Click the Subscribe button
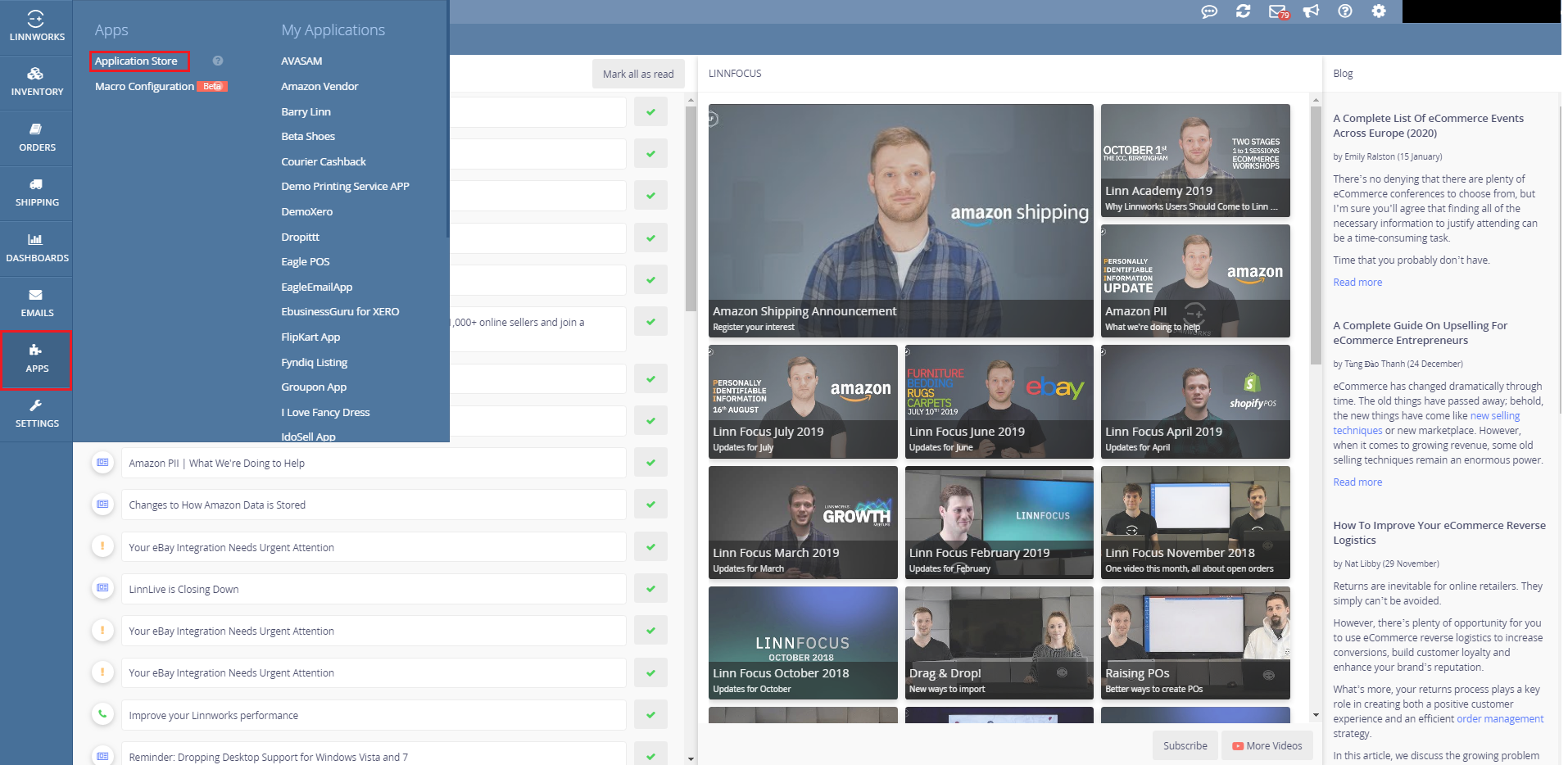The width and height of the screenshot is (1568, 765). (x=1185, y=745)
